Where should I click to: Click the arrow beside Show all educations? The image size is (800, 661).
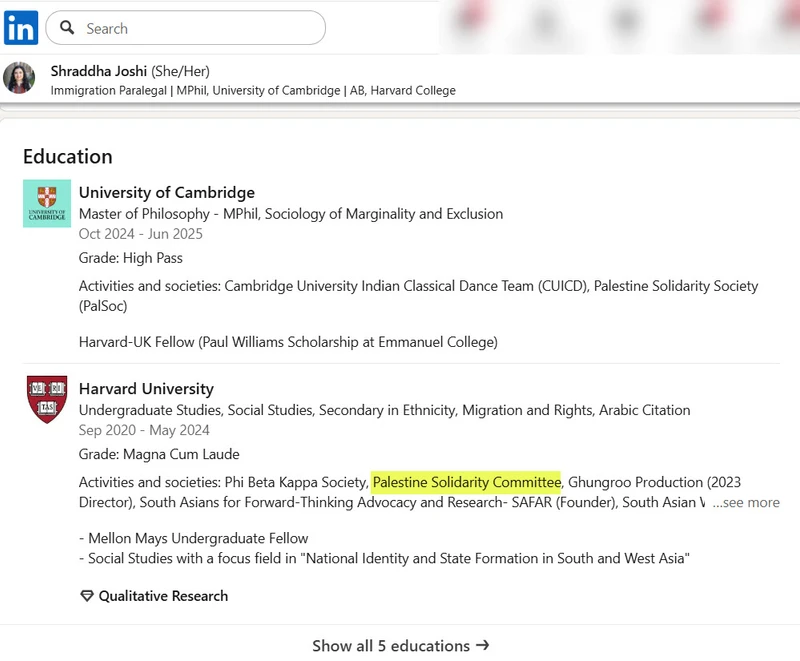[483, 645]
